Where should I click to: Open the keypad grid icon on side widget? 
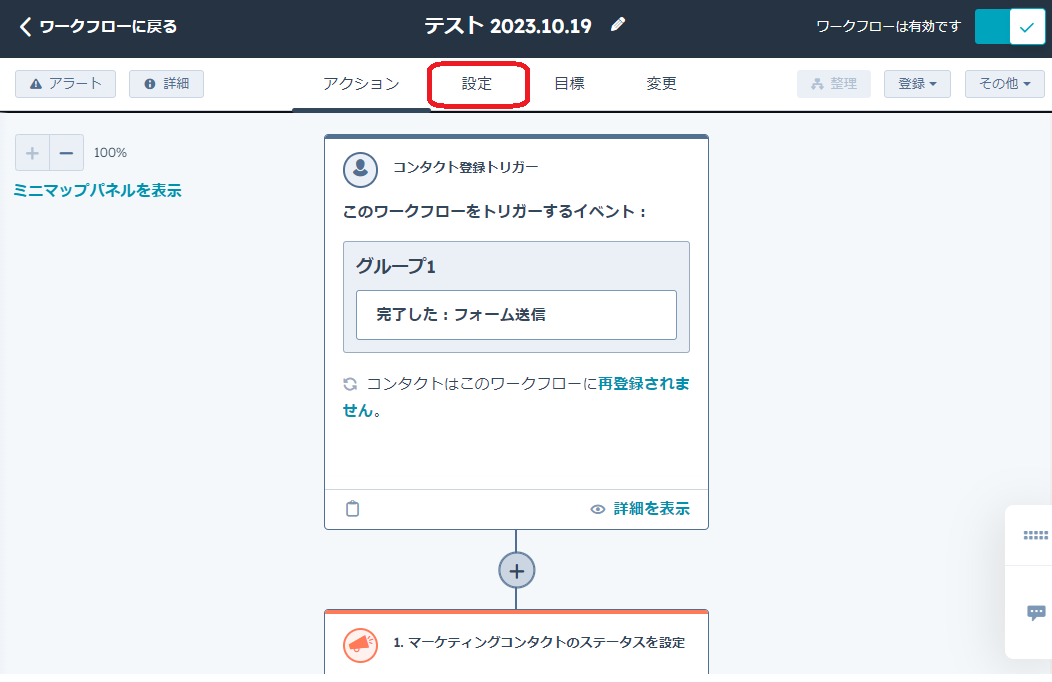point(1035,535)
